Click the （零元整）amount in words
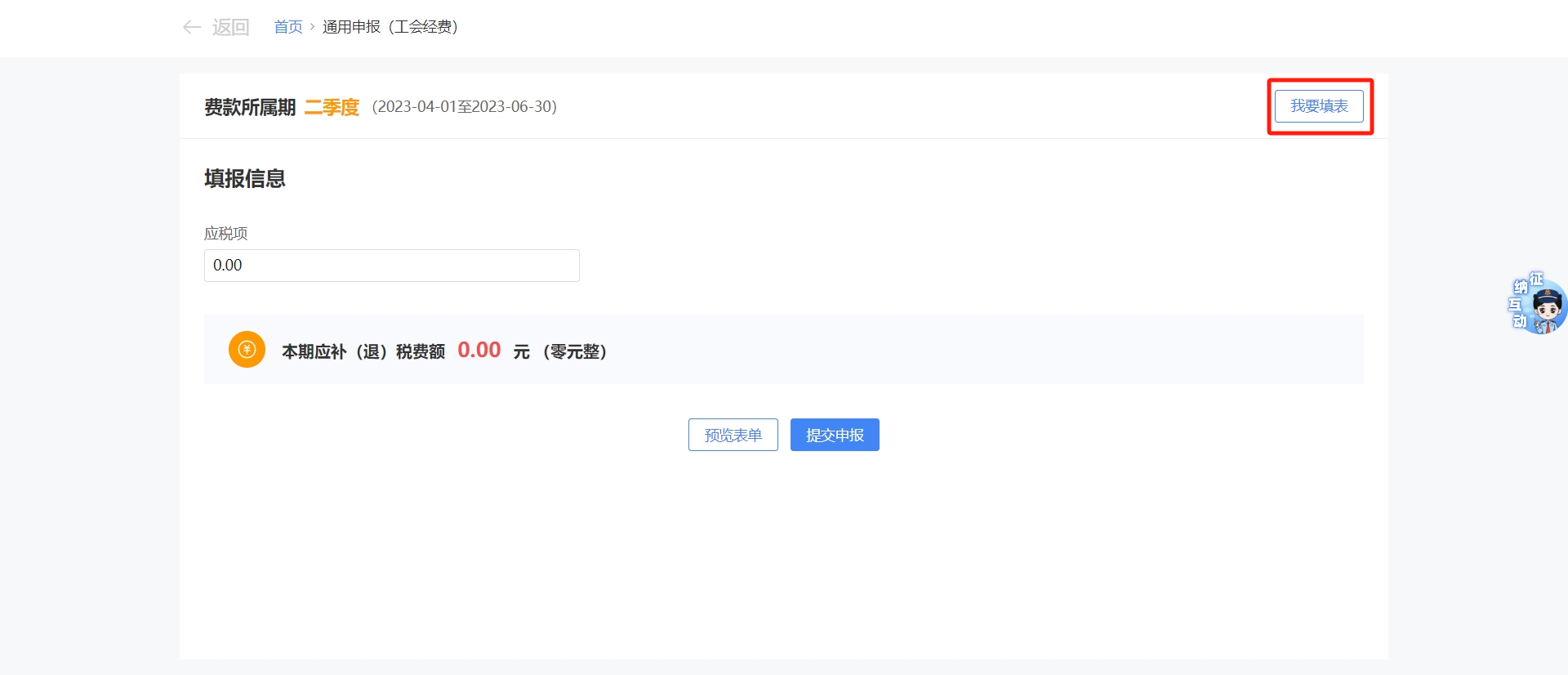Screen dimensions: 1568x675 click(x=574, y=351)
